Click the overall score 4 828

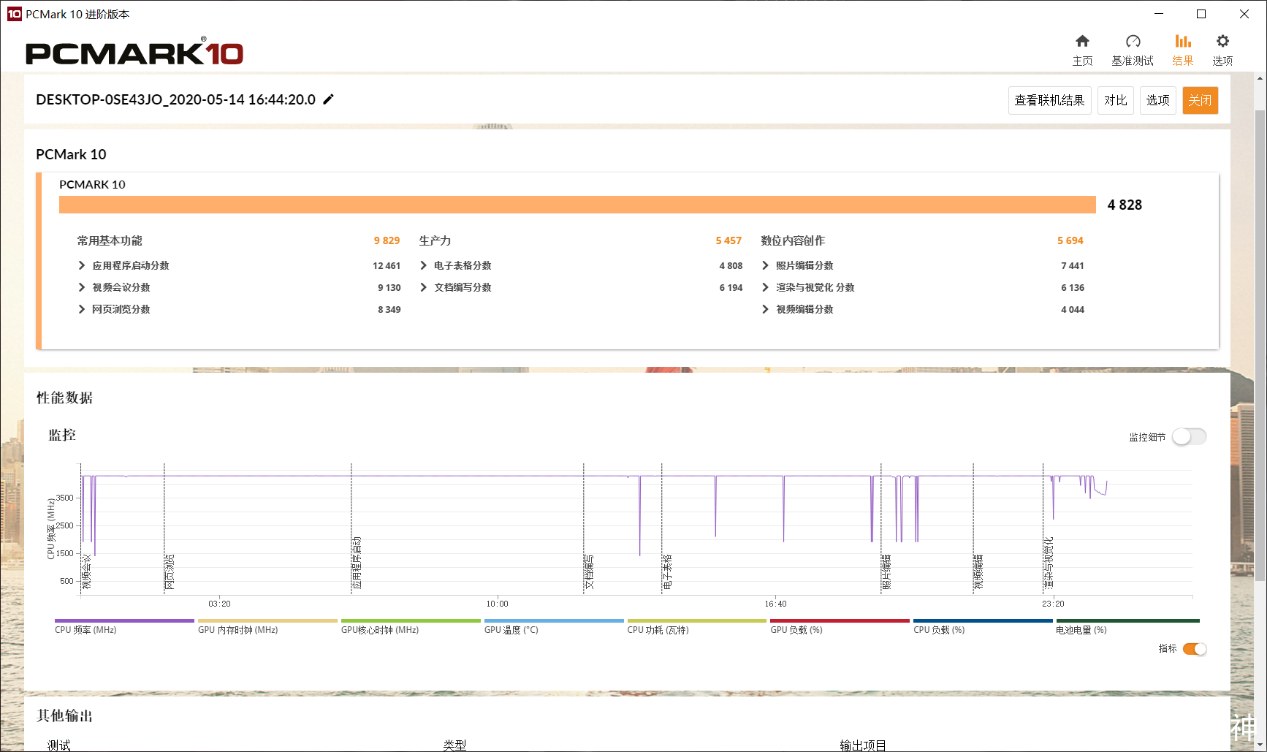click(x=1124, y=205)
